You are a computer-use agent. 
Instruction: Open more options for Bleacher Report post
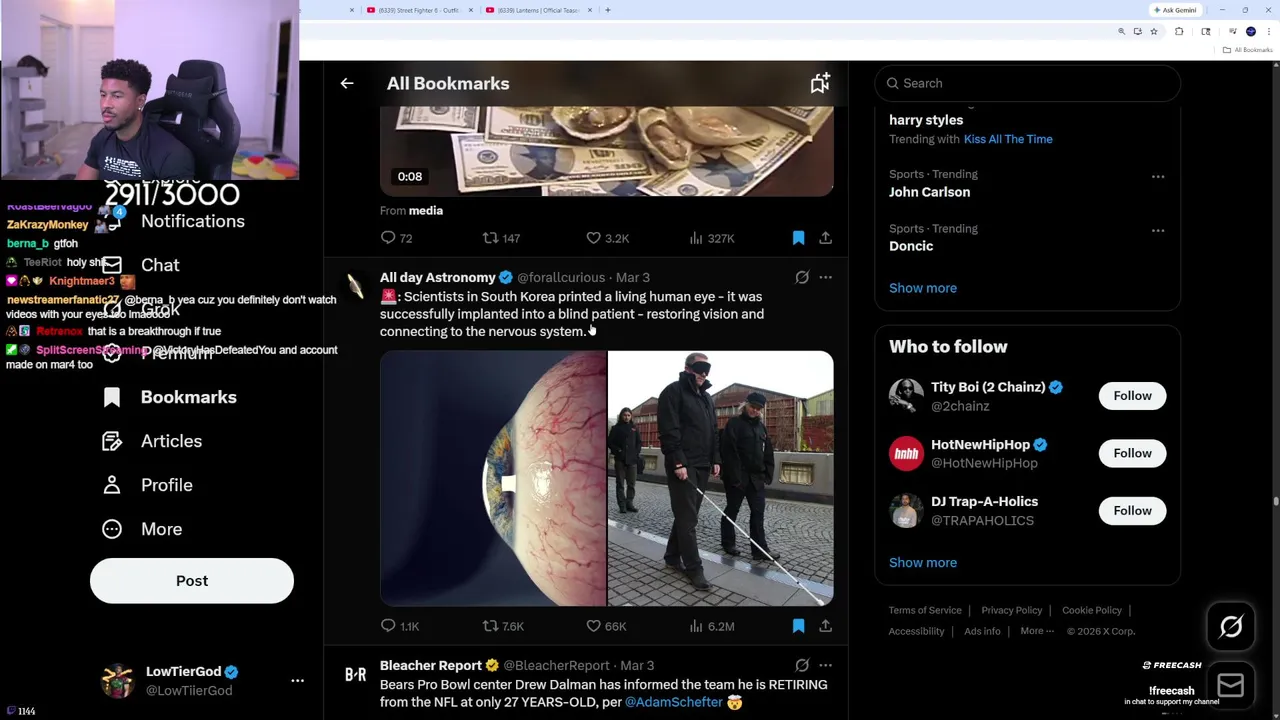pyautogui.click(x=825, y=665)
